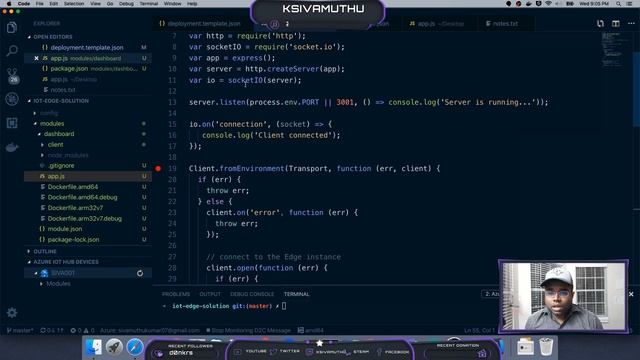This screenshot has width=640, height=360.
Task: Click the amd64 platform status bar item
Action: tap(310, 330)
